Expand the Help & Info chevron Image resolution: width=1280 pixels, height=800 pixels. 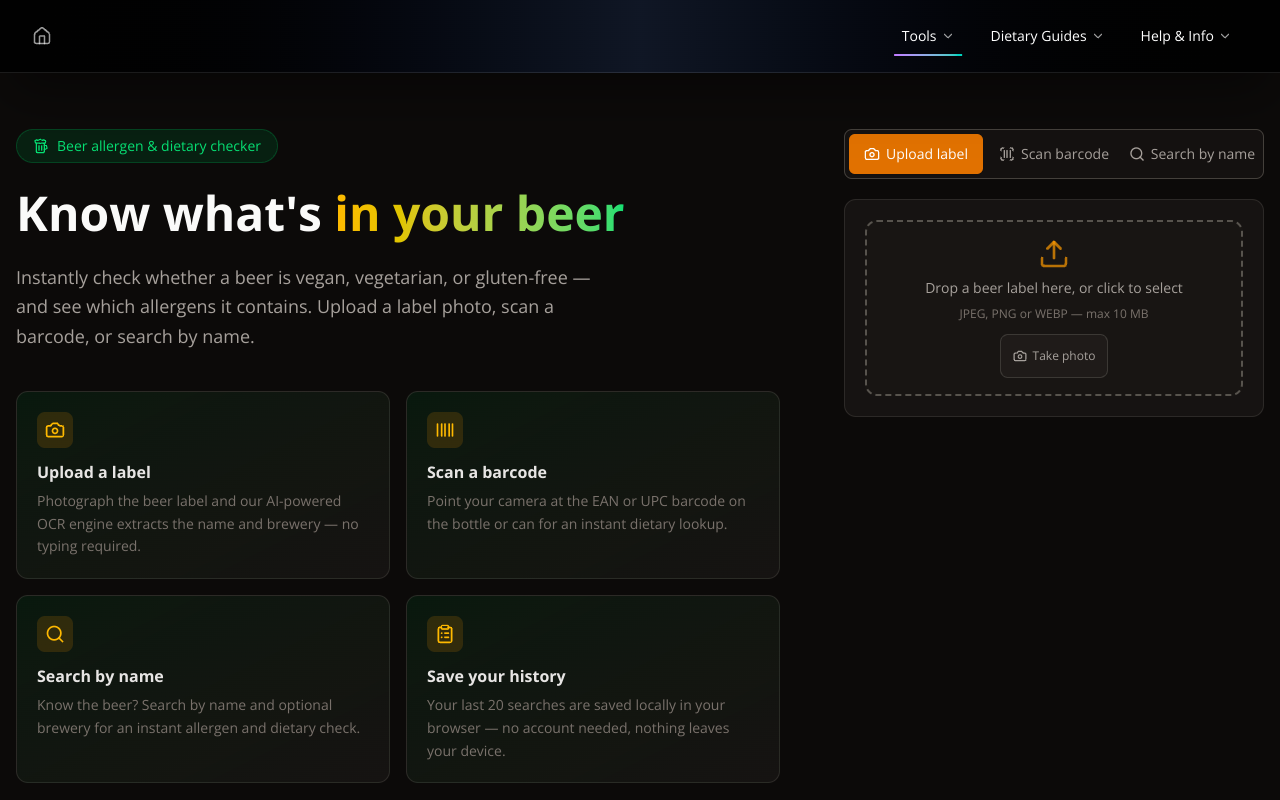coord(1225,36)
